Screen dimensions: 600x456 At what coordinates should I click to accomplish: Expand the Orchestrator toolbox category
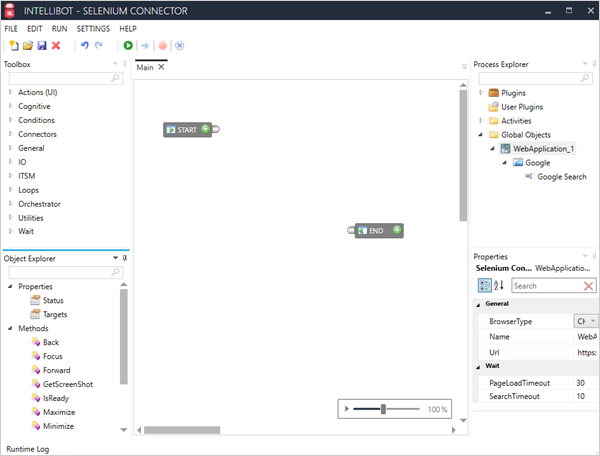pos(11,204)
